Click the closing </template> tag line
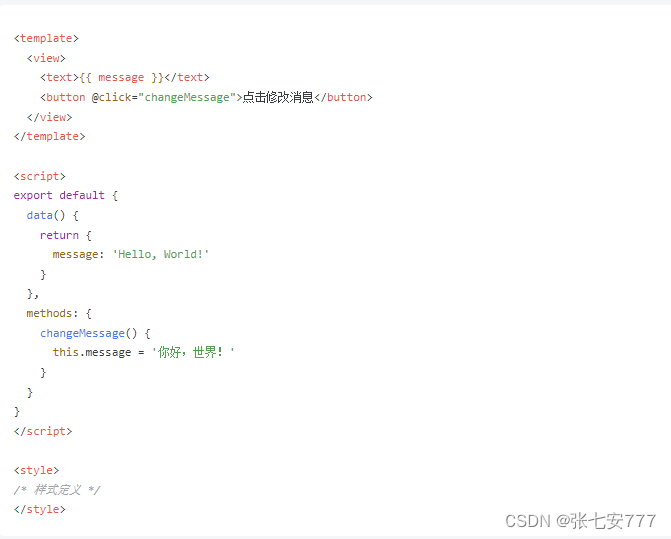 tap(49, 136)
